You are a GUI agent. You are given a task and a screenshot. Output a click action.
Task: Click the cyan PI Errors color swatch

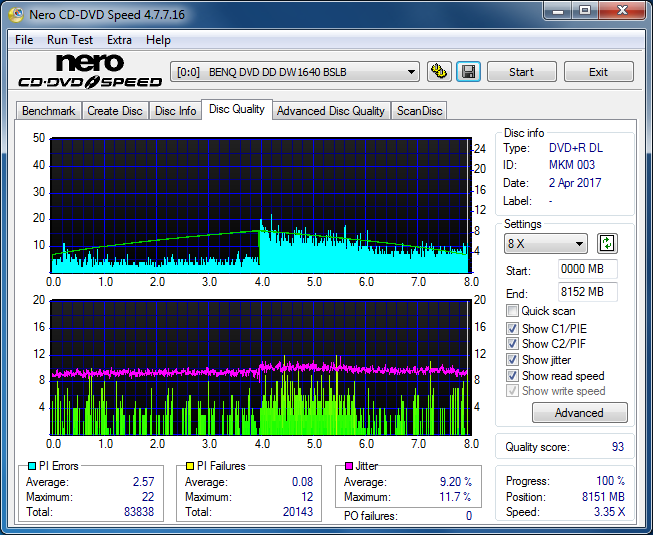(x=32, y=466)
